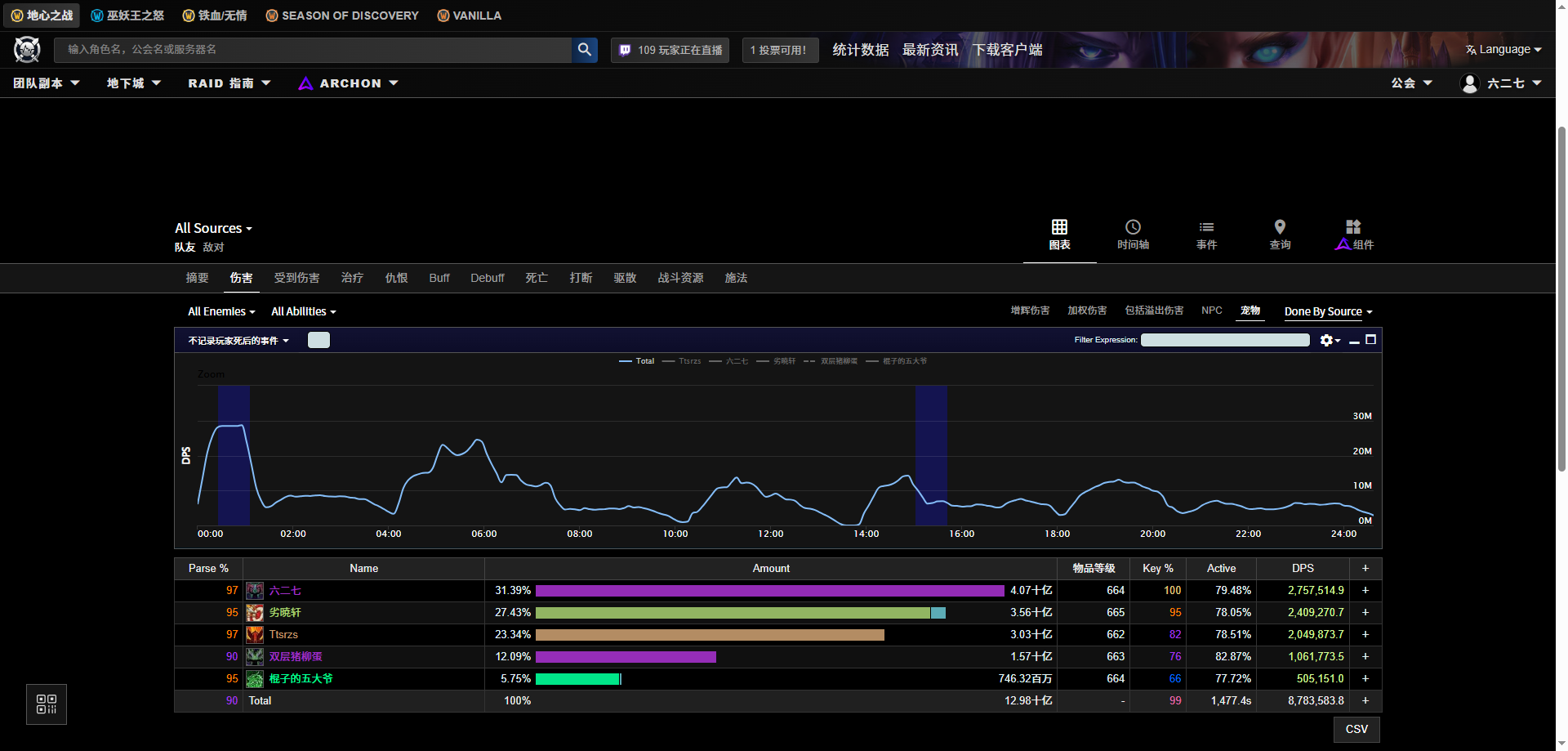The width and height of the screenshot is (1568, 751).
Task: Open the 查询 map pin view
Action: (1280, 234)
